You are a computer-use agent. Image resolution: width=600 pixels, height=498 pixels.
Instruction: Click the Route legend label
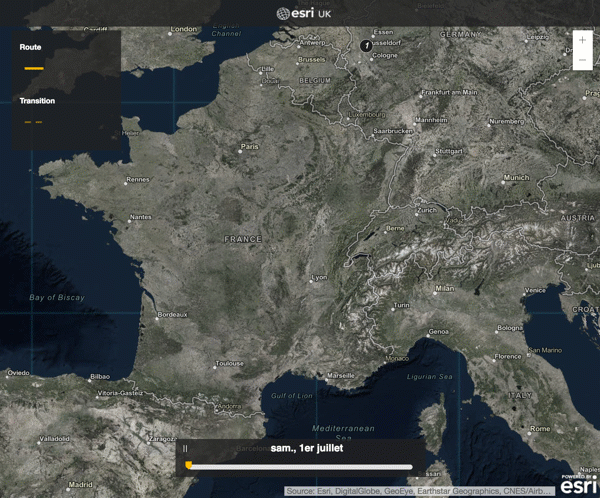(30, 47)
